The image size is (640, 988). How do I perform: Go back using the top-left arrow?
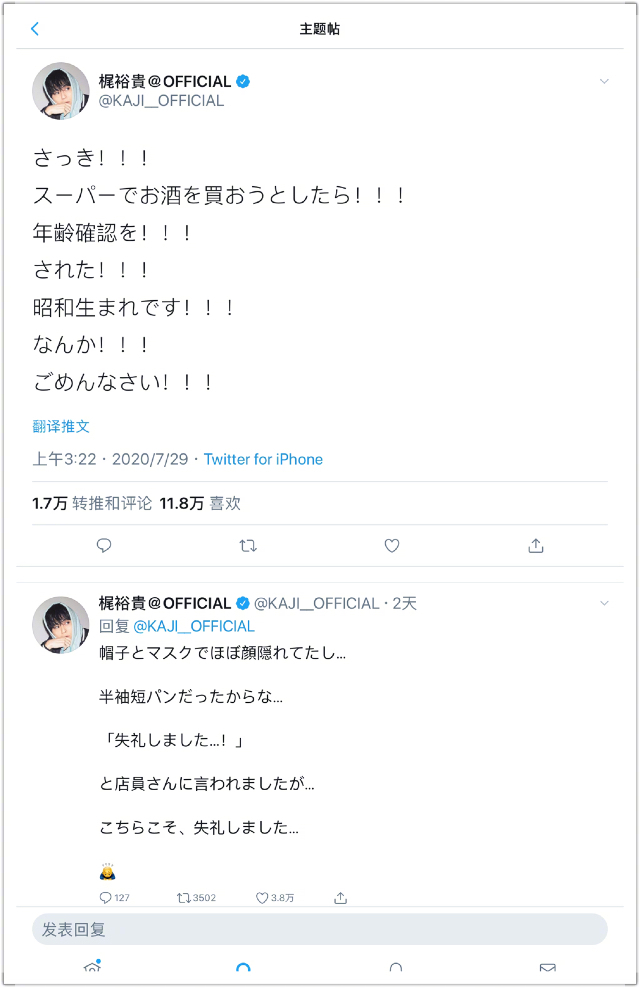point(35,29)
